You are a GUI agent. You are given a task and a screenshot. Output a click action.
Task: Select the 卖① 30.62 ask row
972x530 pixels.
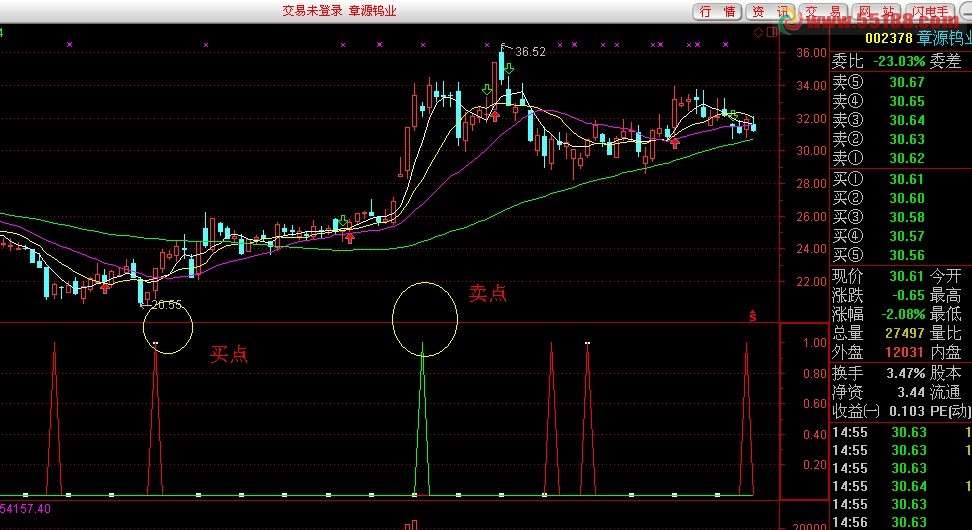click(901, 159)
